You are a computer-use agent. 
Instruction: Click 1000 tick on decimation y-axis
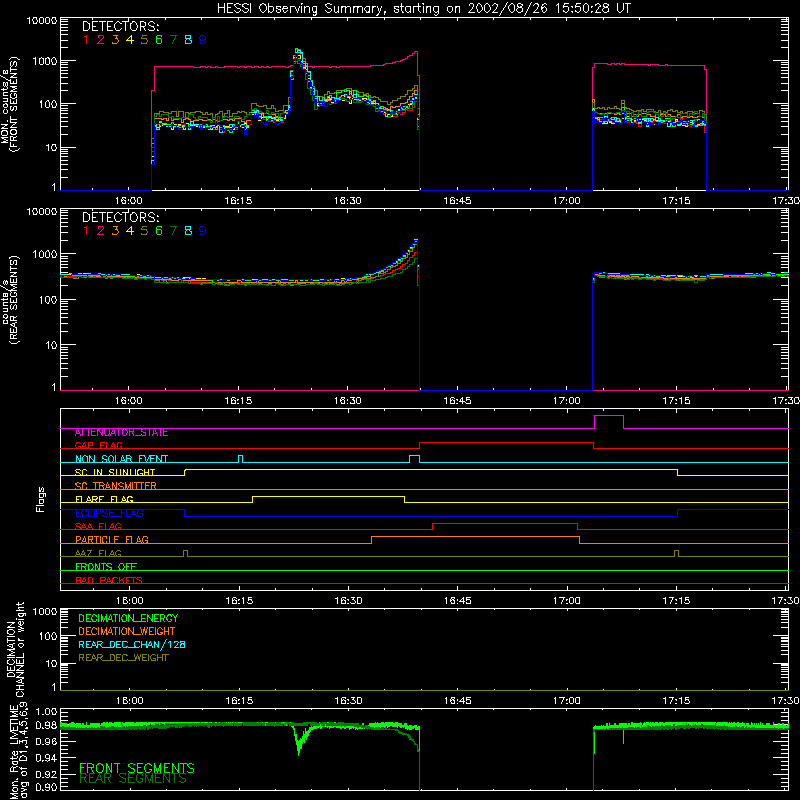45,612
